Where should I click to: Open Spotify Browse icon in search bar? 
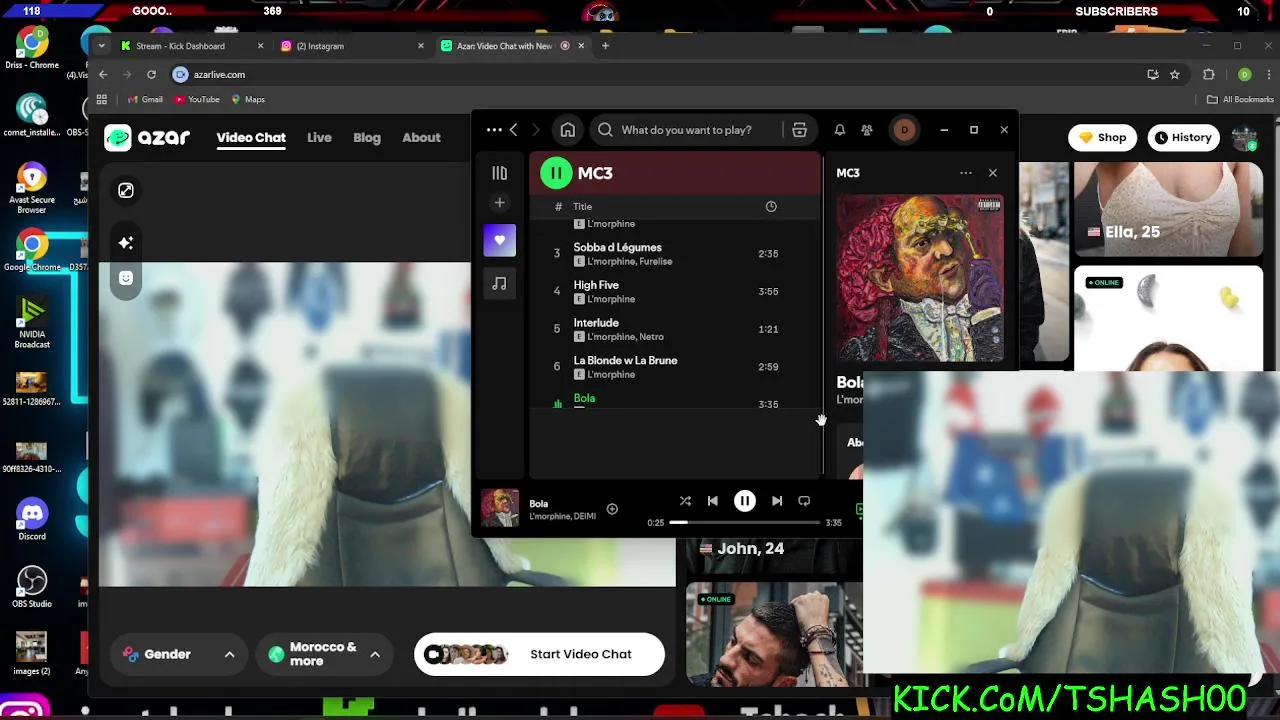799,130
